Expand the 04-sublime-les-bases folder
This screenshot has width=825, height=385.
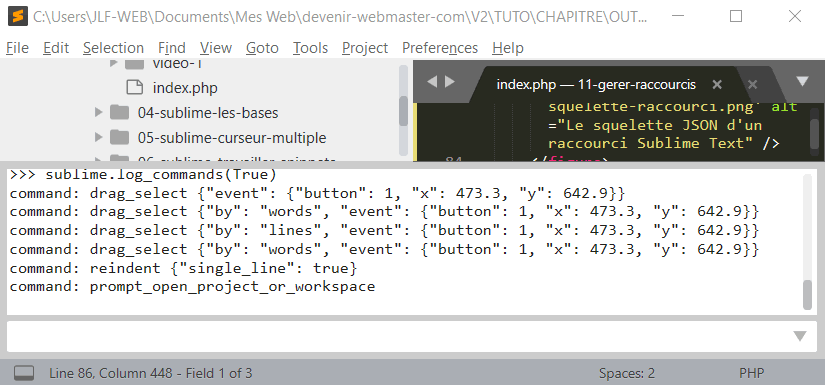point(98,113)
